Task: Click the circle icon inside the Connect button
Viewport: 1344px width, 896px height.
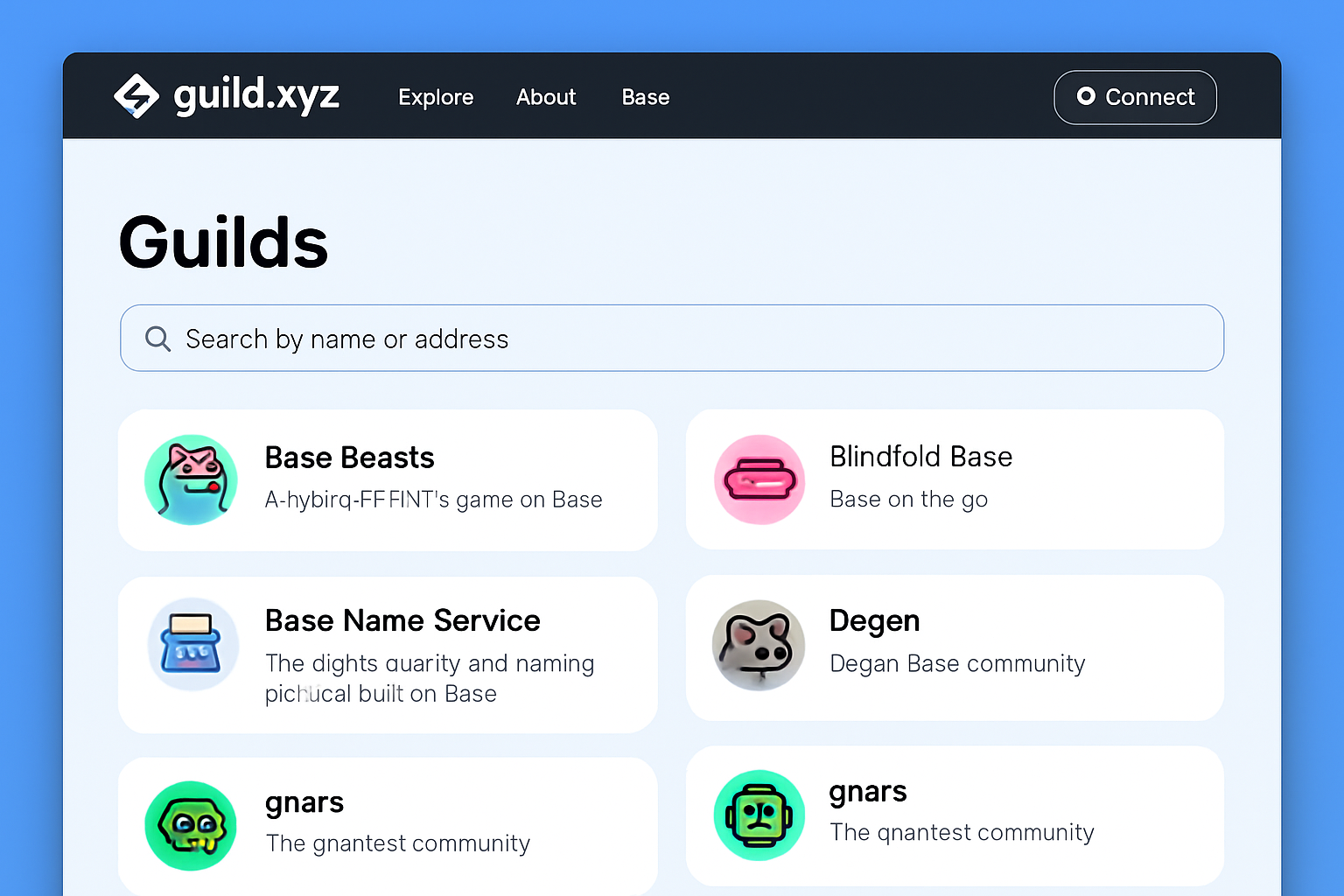Action: 1087,97
